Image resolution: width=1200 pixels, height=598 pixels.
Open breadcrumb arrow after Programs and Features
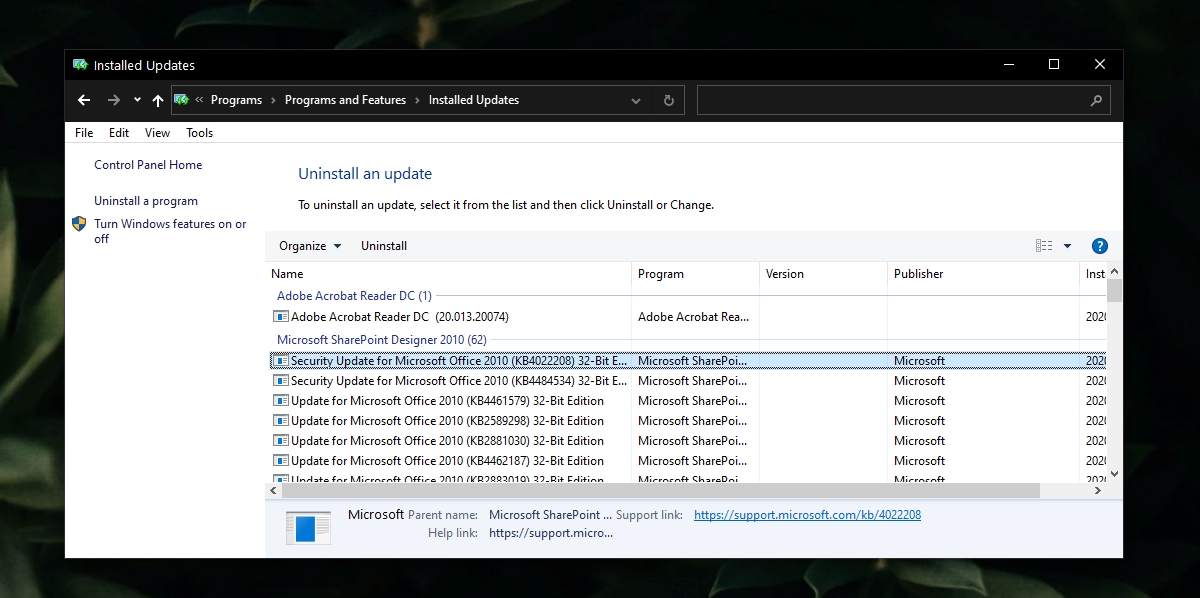tap(418, 100)
